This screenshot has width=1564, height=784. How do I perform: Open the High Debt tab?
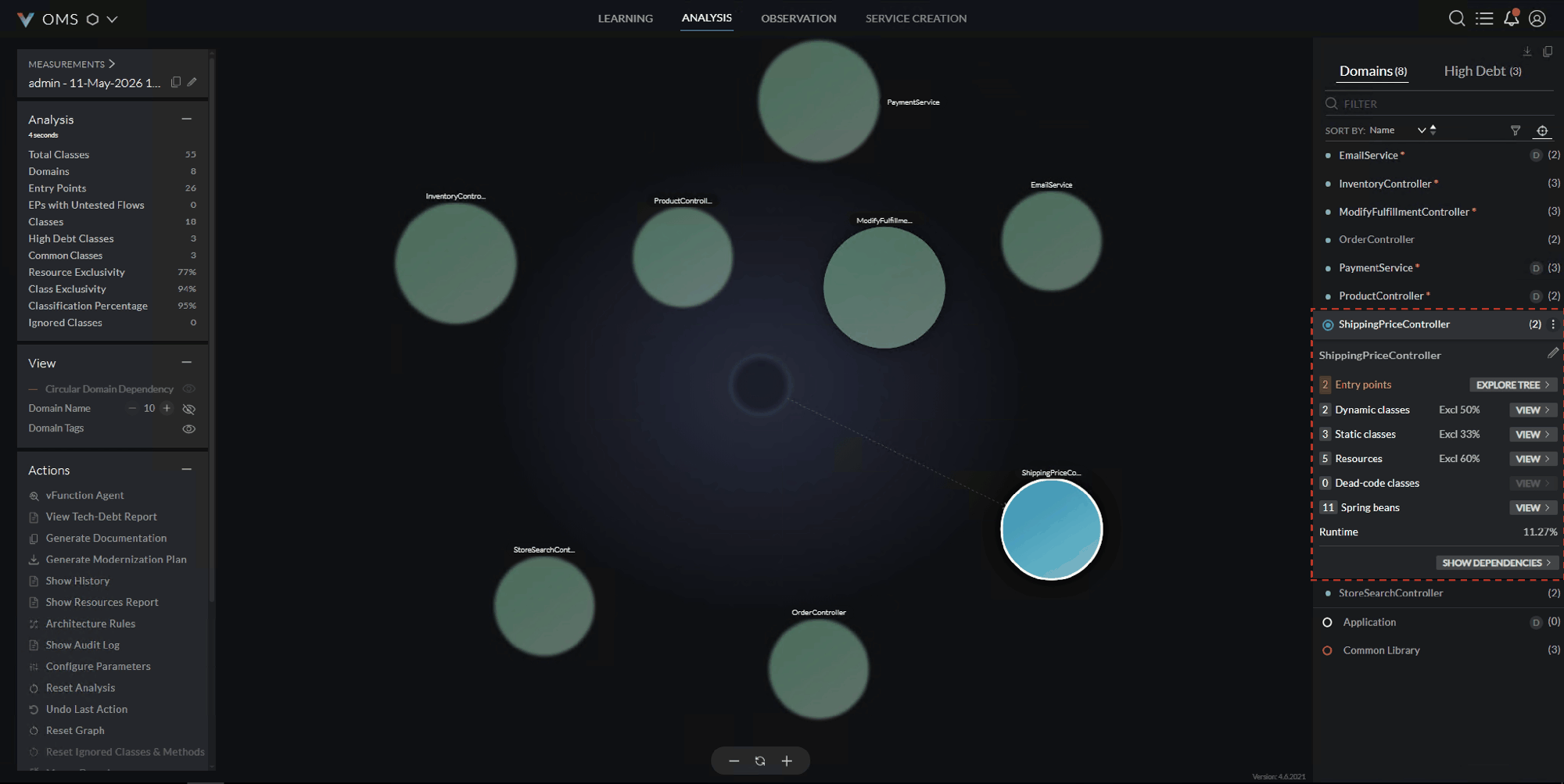[x=1483, y=71]
